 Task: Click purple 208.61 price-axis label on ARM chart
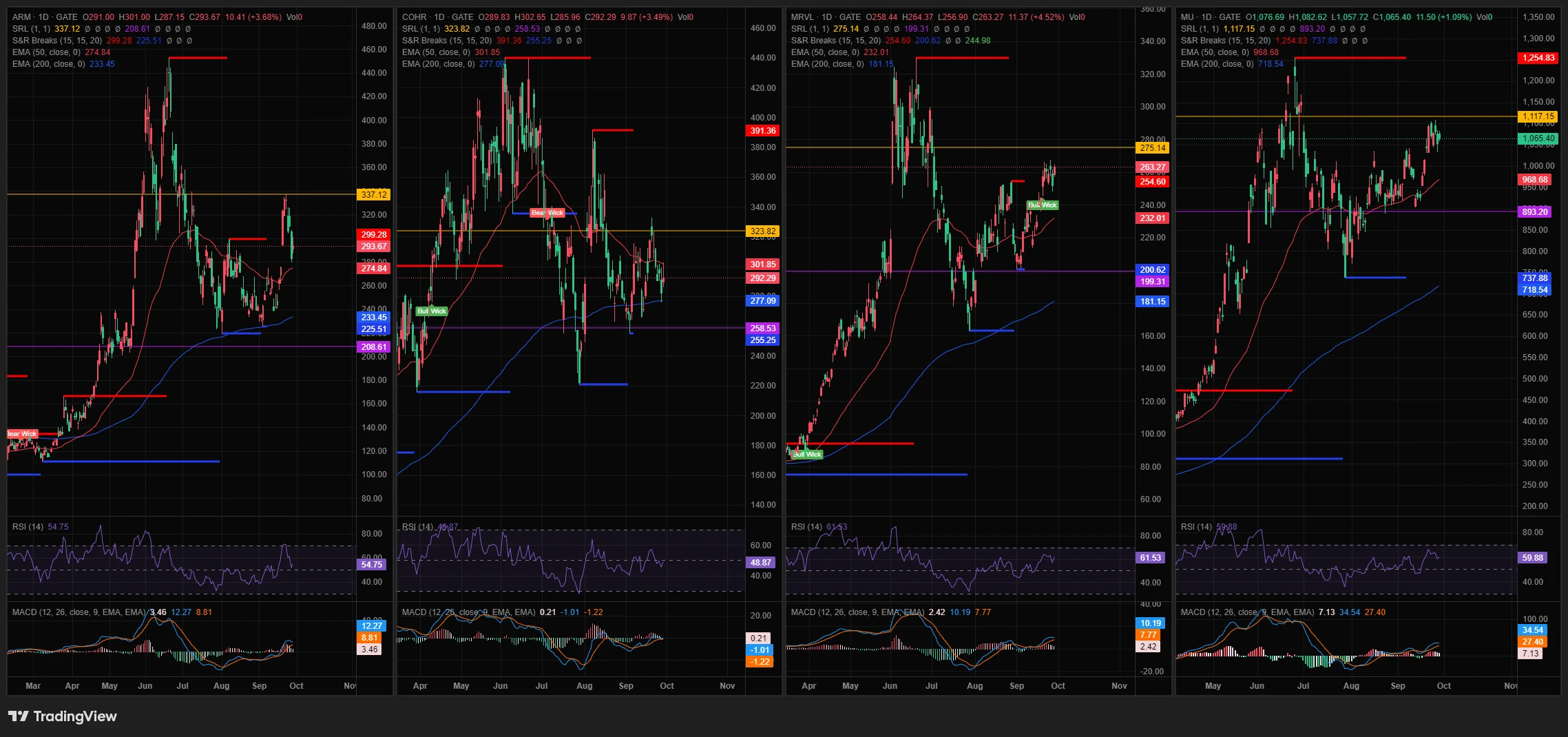pos(374,347)
